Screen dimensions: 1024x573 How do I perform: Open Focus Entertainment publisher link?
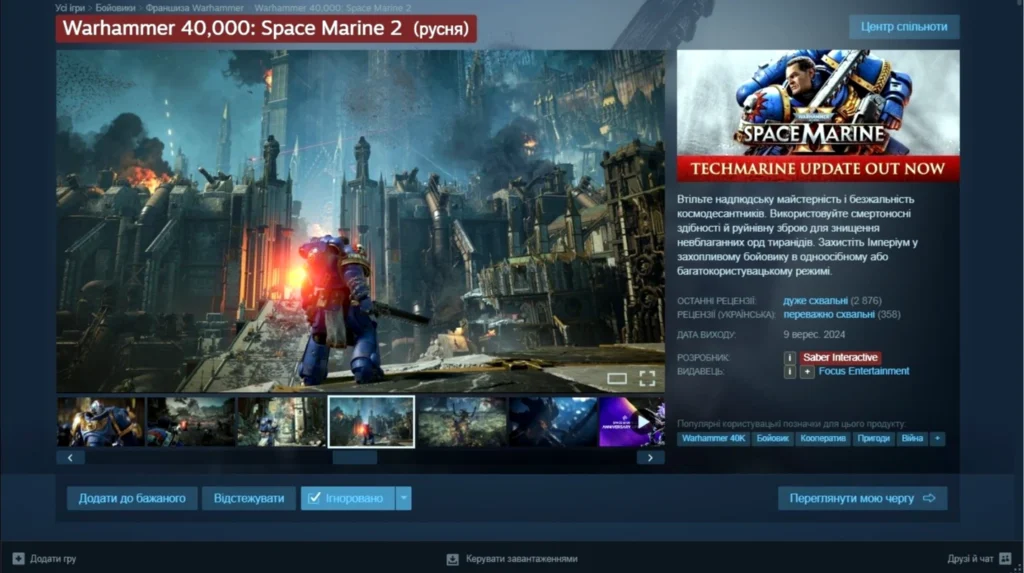point(863,371)
